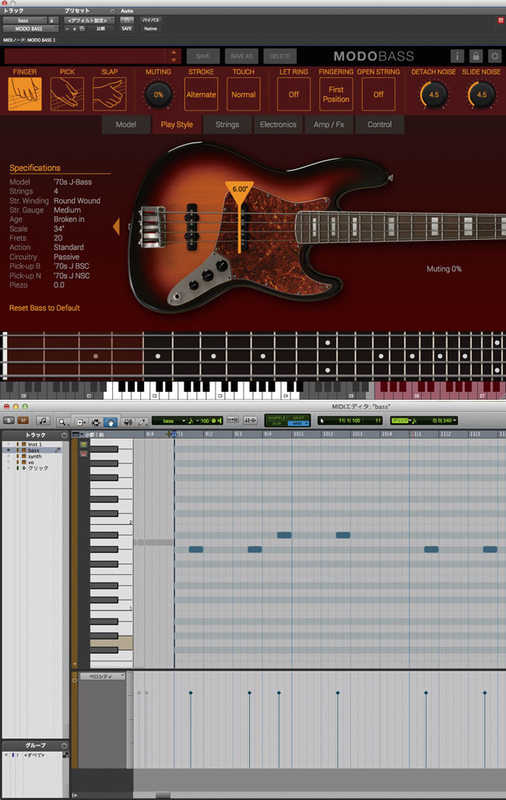Click the MODO BASS preset name field
Viewport: 506px width, 800px height.
pos(84,56)
